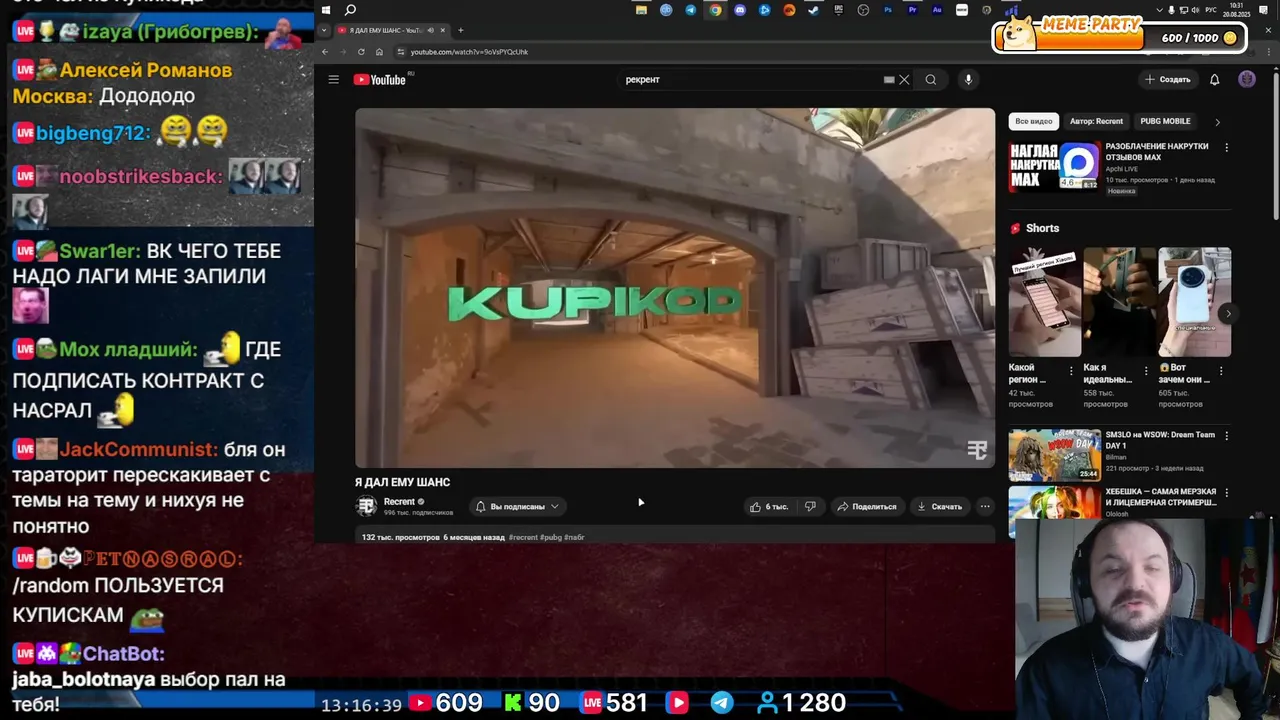This screenshot has width=1280, height=720.
Task: Open more actions three-dot menu under video
Action: (x=985, y=506)
